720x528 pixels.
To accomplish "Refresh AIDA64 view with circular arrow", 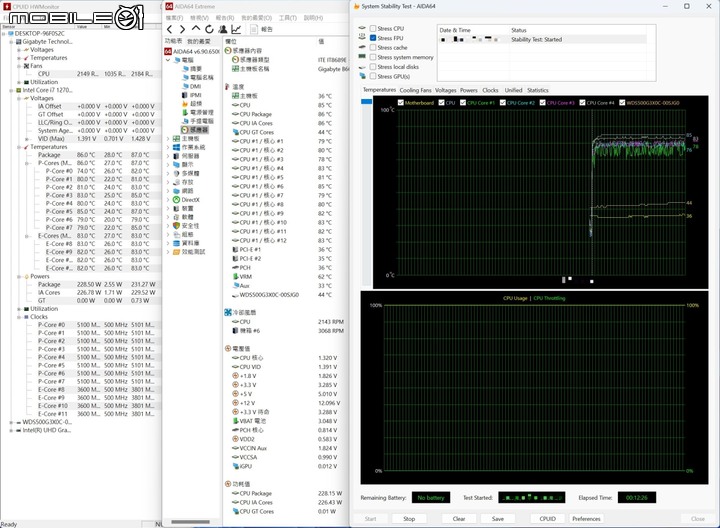I will pyautogui.click(x=209, y=29).
